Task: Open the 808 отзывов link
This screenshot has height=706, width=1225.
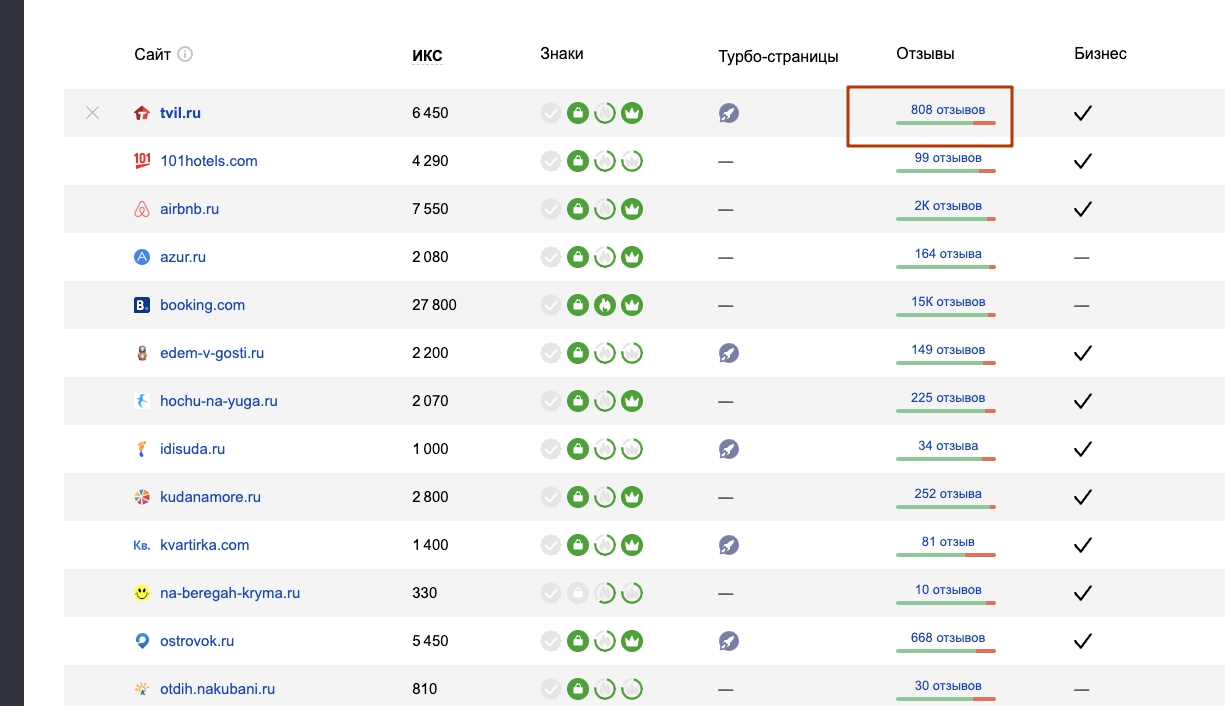Action: click(x=947, y=109)
